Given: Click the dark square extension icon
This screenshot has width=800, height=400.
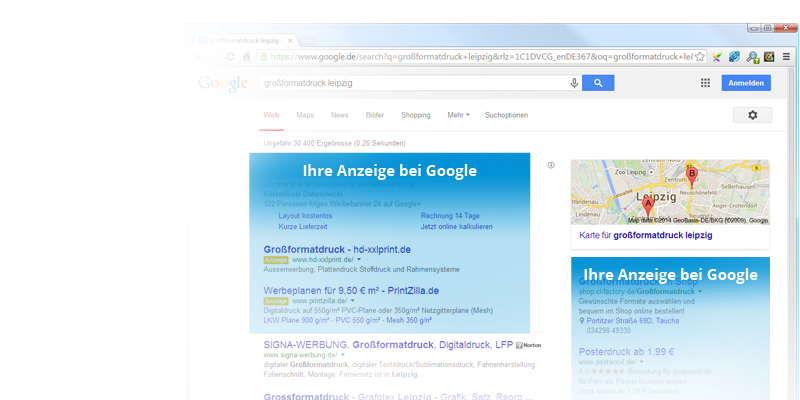Looking at the screenshot, I should click(769, 57).
